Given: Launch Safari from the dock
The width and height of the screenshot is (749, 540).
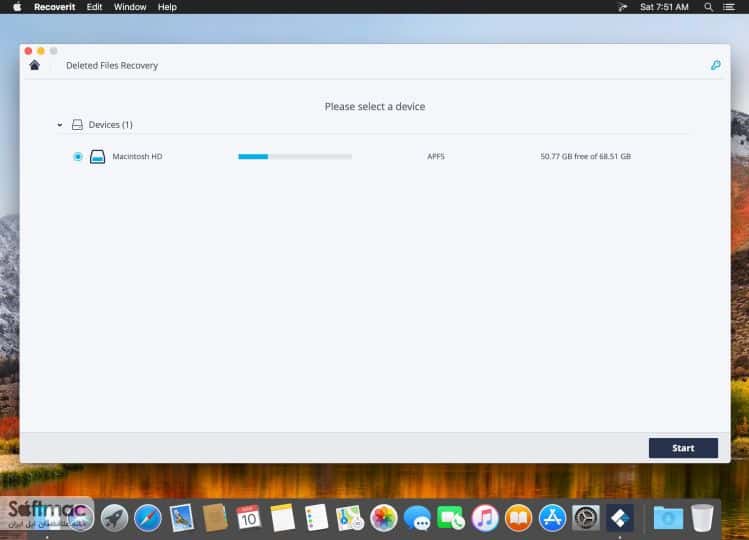Looking at the screenshot, I should tap(148, 518).
